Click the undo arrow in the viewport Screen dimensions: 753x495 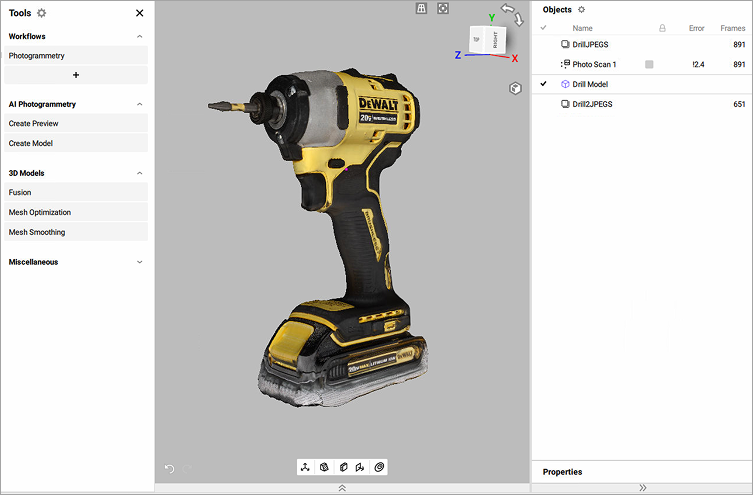[169, 468]
